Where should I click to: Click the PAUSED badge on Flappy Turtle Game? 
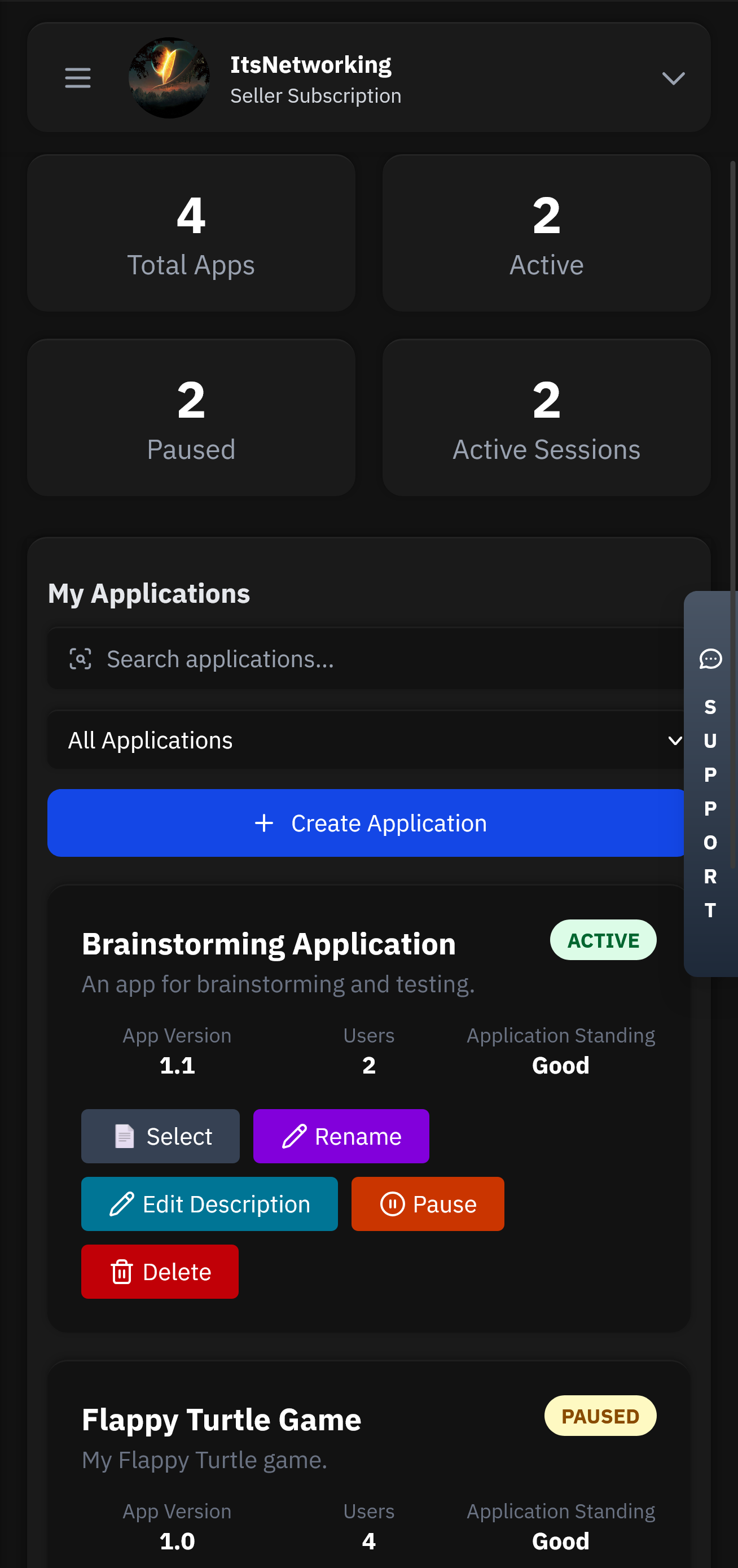pyautogui.click(x=600, y=1416)
